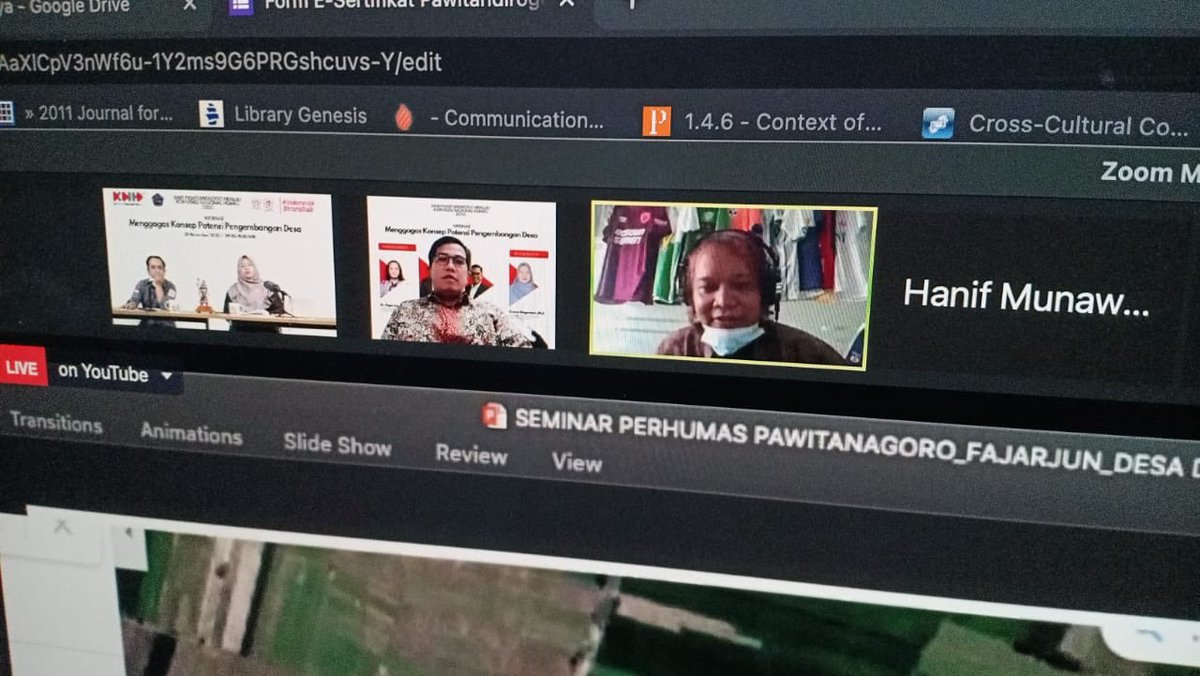Open the Animations ribbon tab
The image size is (1200, 676).
(x=191, y=433)
